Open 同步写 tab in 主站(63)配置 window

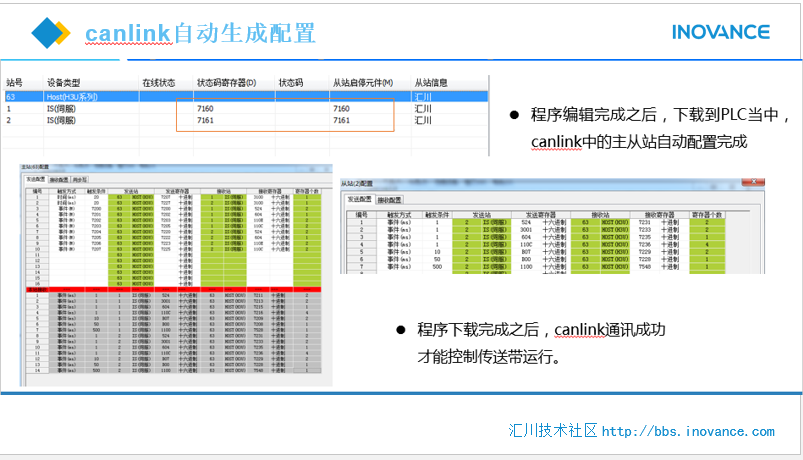click(x=79, y=180)
